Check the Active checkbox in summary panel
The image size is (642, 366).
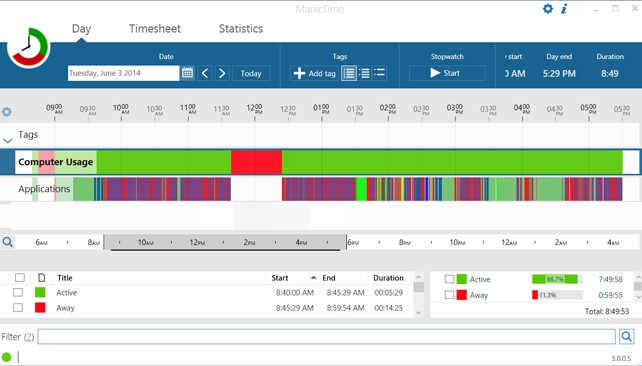click(x=449, y=279)
